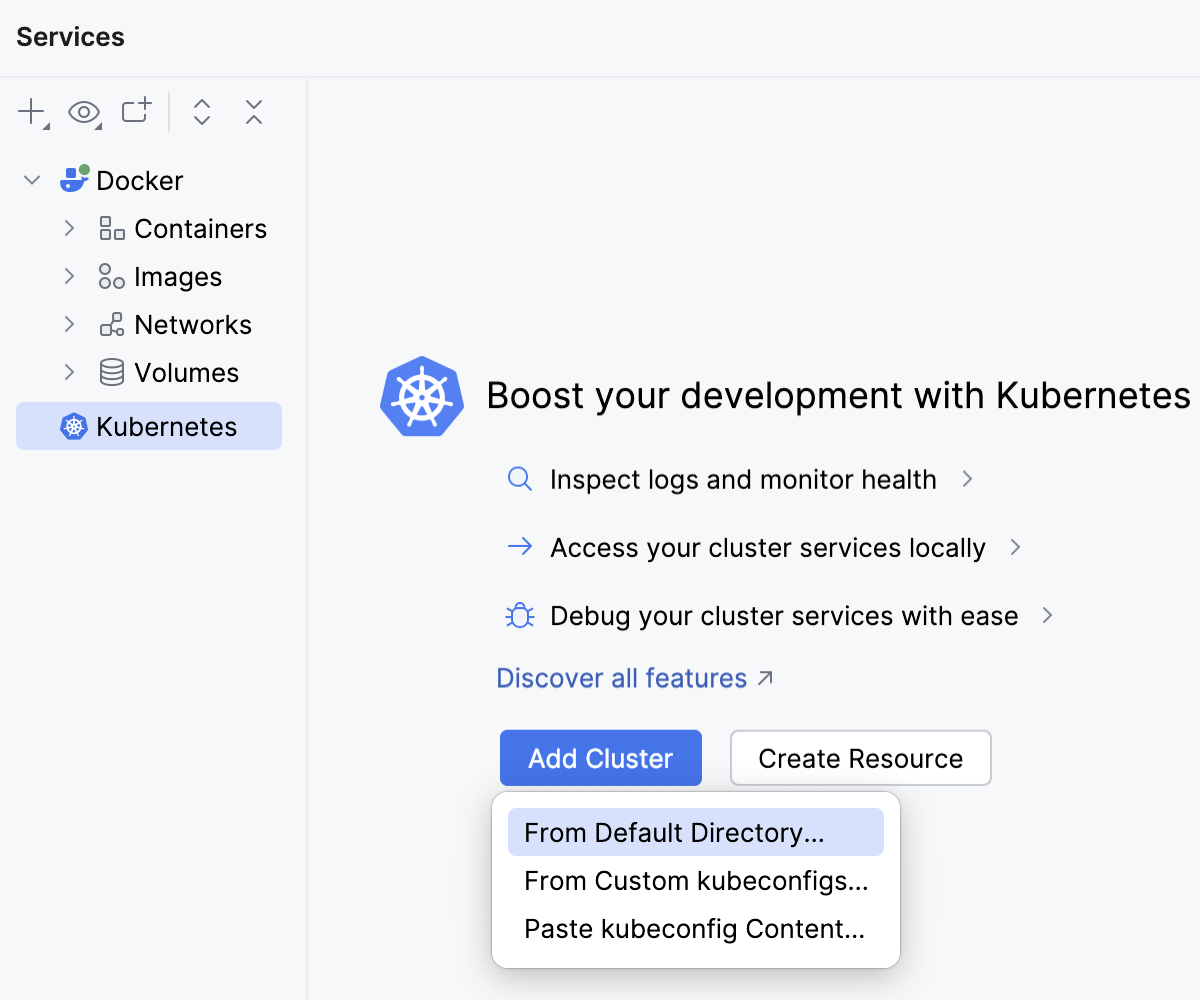Screen dimensions: 1200x1000
Task: Click the arrow icon beside Access your cluster
Action: coord(520,547)
